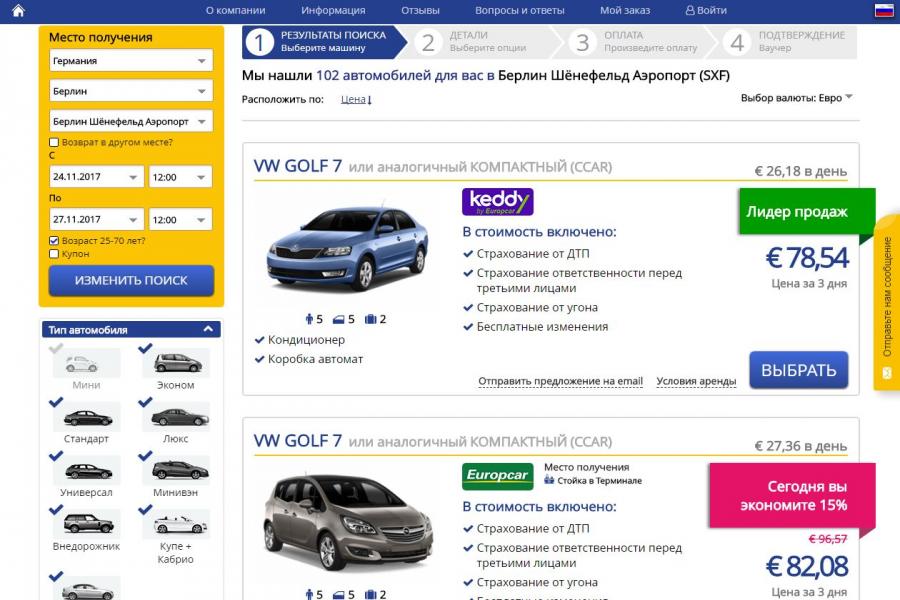Toggle the checkmark for Люкс type
900x600 pixels.
click(145, 402)
